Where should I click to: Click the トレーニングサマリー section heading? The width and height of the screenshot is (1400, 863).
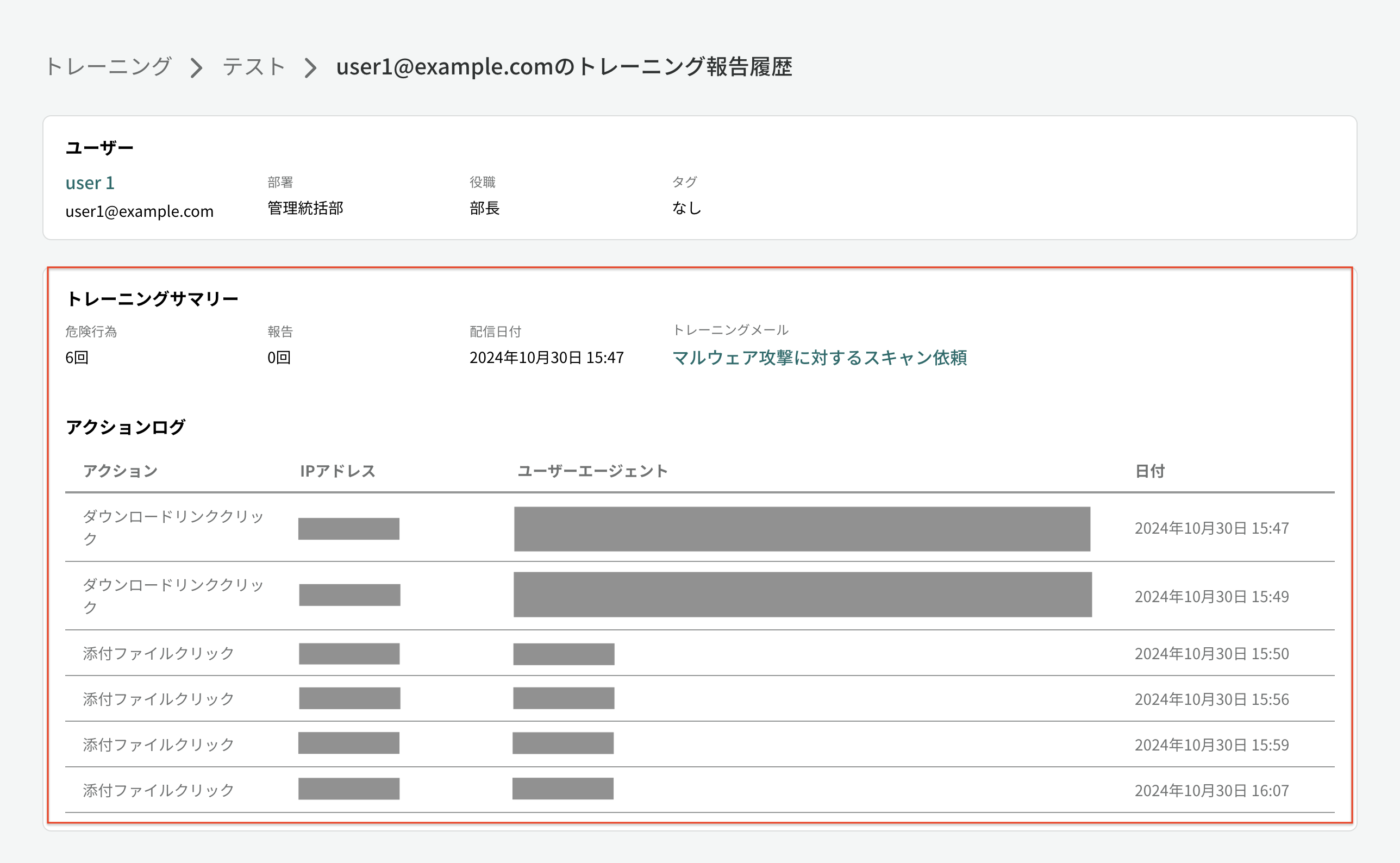click(x=152, y=298)
